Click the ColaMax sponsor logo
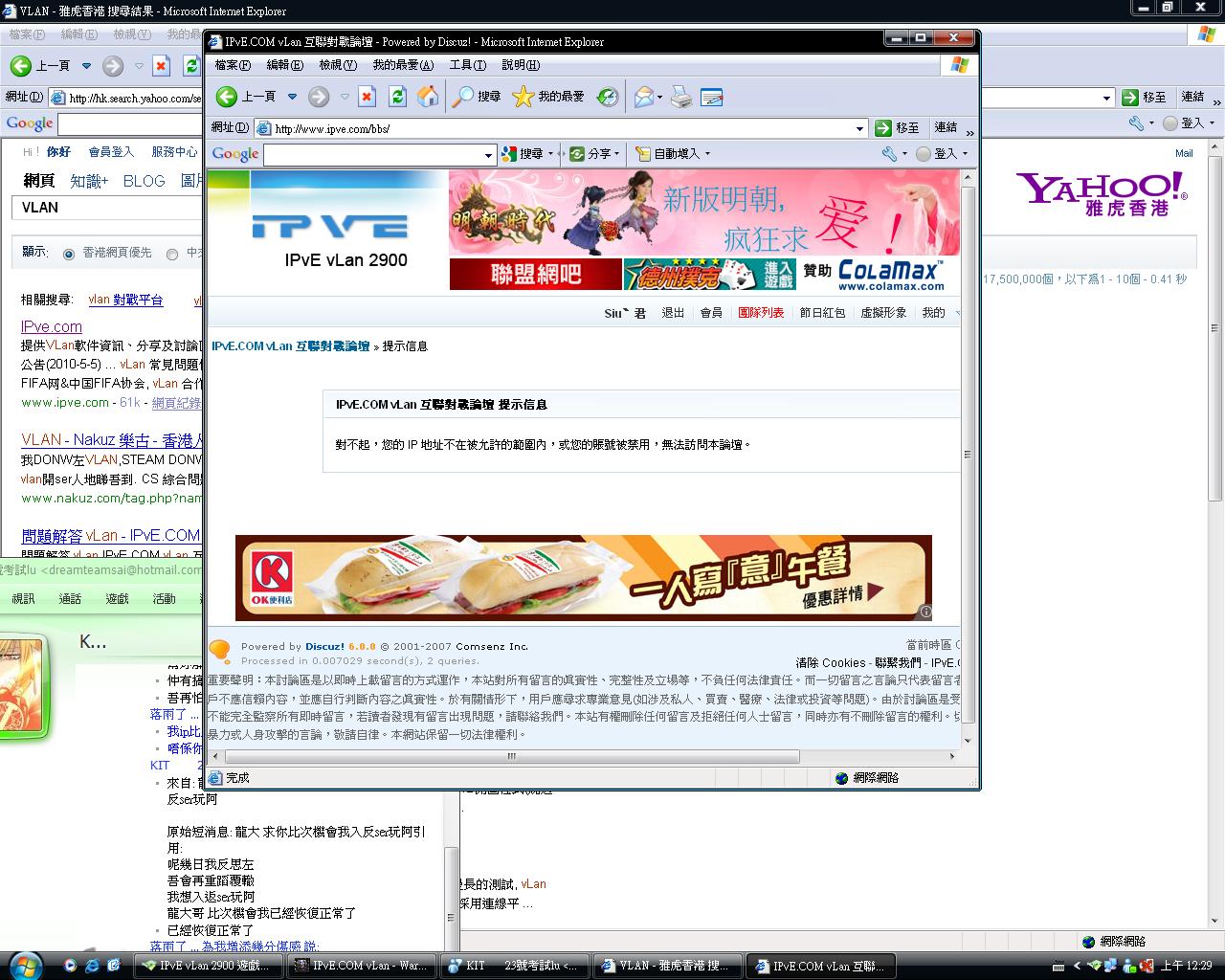The width and height of the screenshot is (1225, 980). pyautogui.click(x=891, y=275)
